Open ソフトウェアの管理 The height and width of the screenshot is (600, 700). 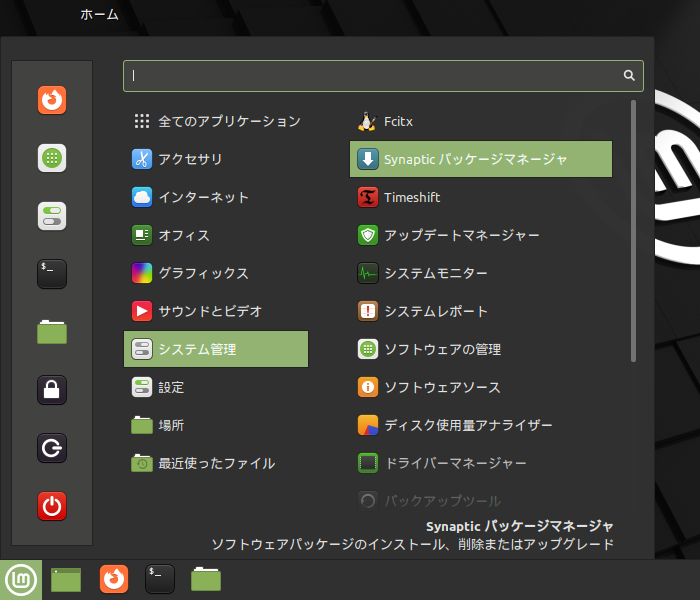pyautogui.click(x=481, y=349)
